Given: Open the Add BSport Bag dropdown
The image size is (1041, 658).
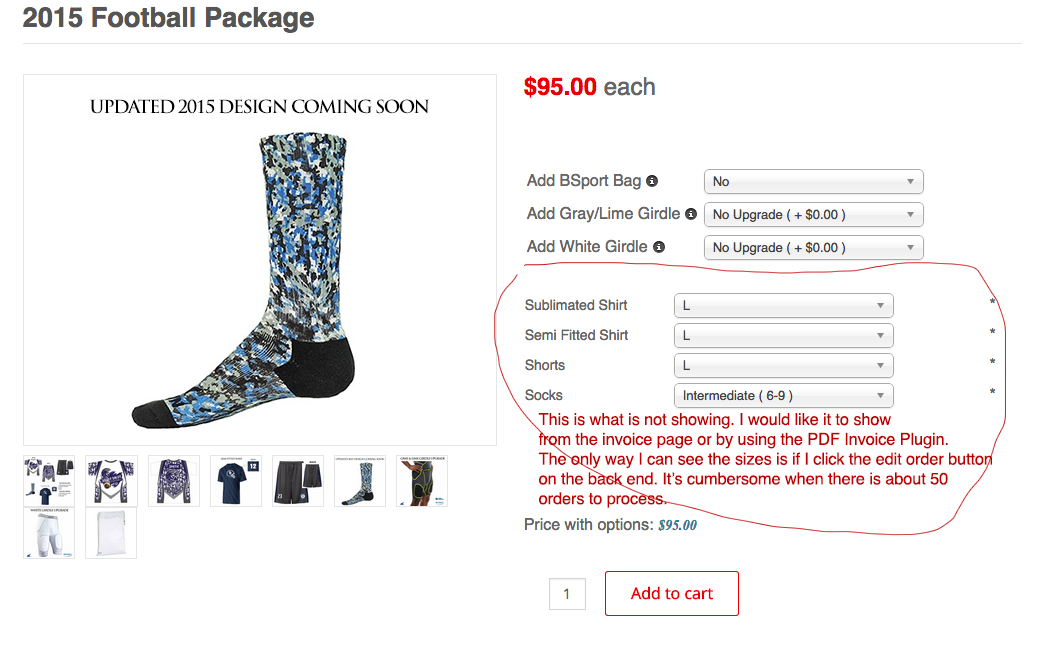Looking at the screenshot, I should pyautogui.click(x=813, y=182).
